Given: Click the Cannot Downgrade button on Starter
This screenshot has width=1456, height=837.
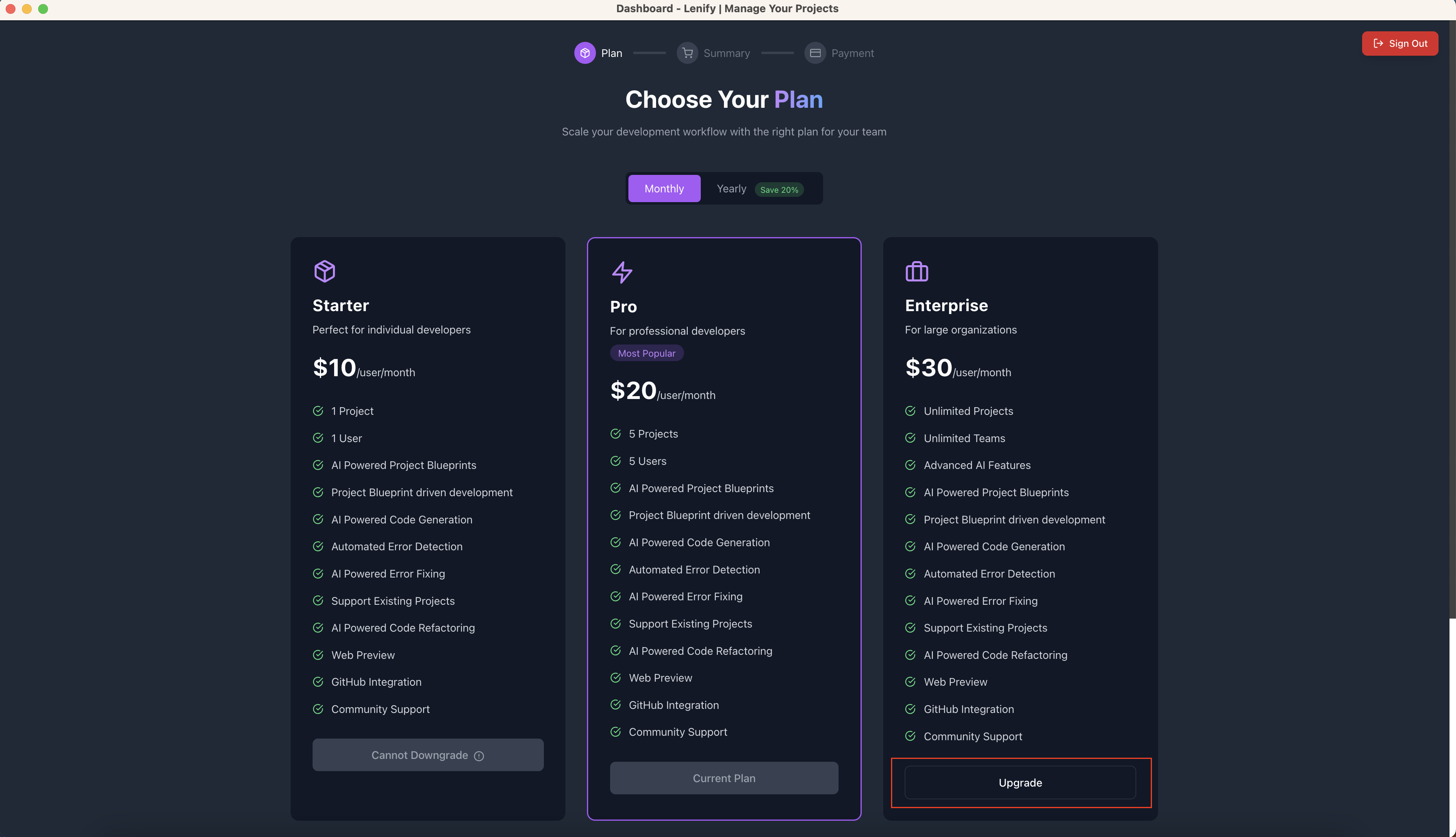Looking at the screenshot, I should click(427, 755).
